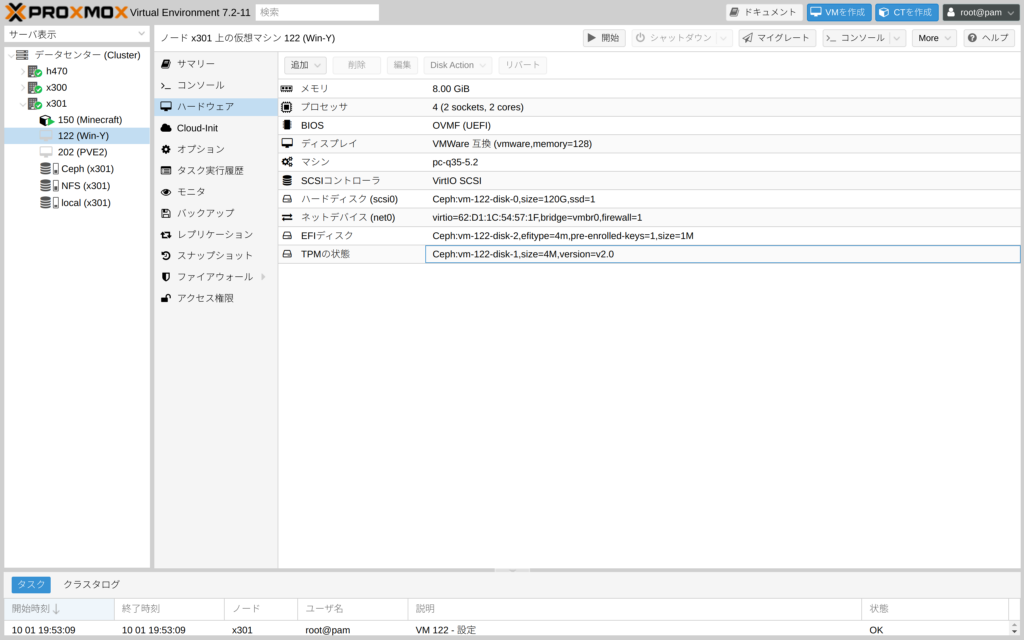This screenshot has width=1024, height=640.
Task: Open the スナップショット section
Action: pyautogui.click(x=214, y=255)
